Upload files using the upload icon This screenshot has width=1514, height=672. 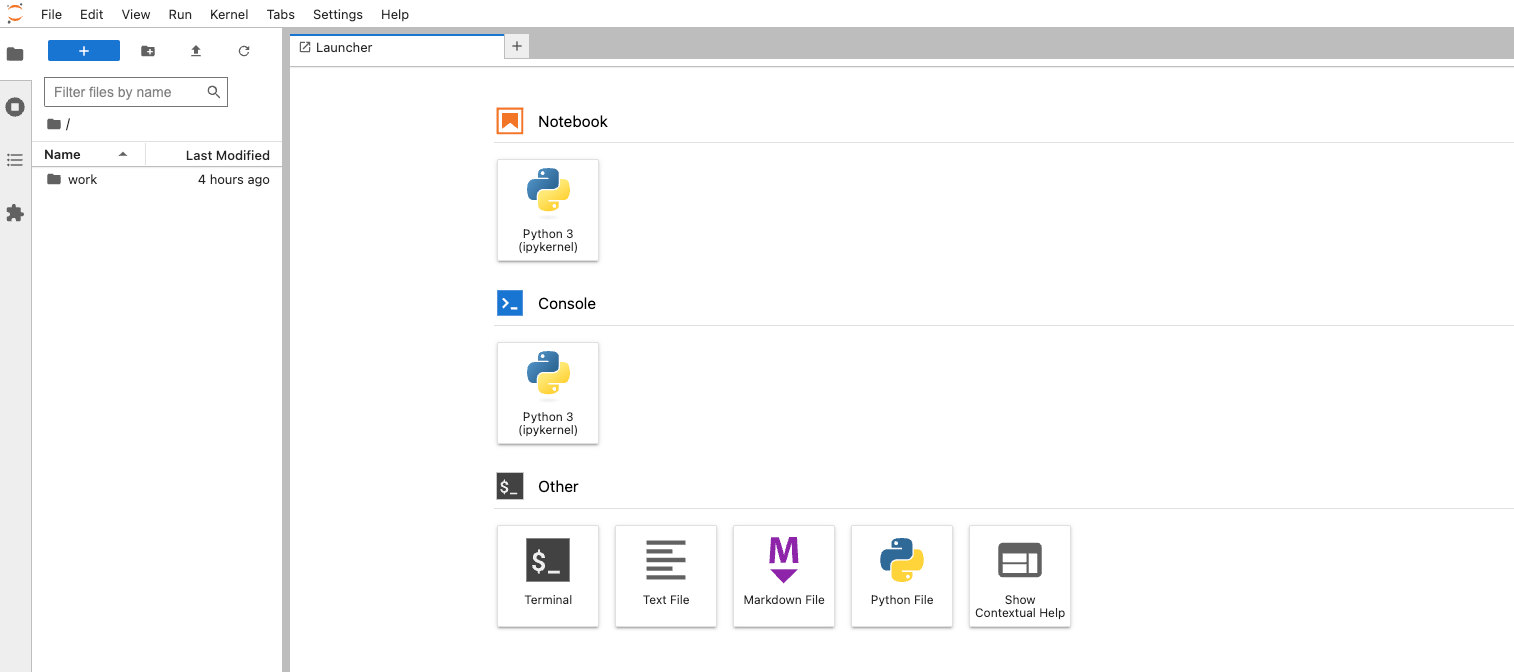(196, 50)
